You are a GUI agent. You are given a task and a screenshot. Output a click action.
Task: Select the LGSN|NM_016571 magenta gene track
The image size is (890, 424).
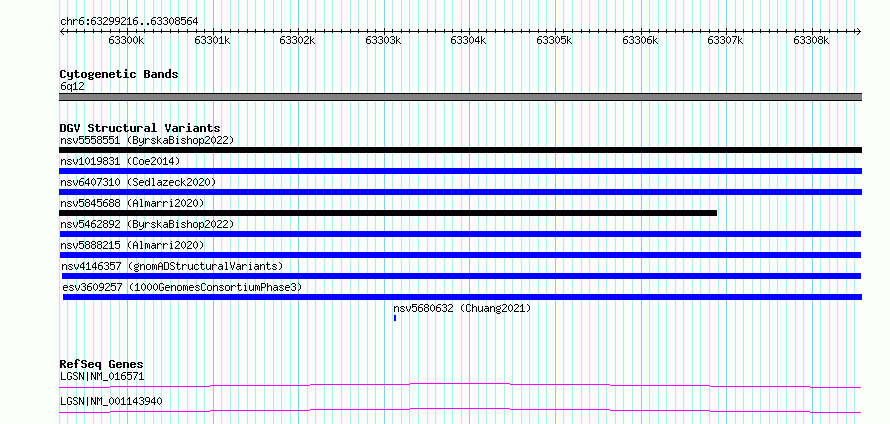tap(460, 385)
